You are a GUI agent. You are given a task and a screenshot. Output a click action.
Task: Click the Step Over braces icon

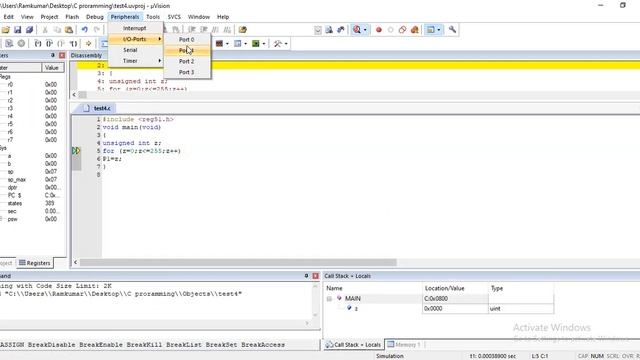coord(49,43)
